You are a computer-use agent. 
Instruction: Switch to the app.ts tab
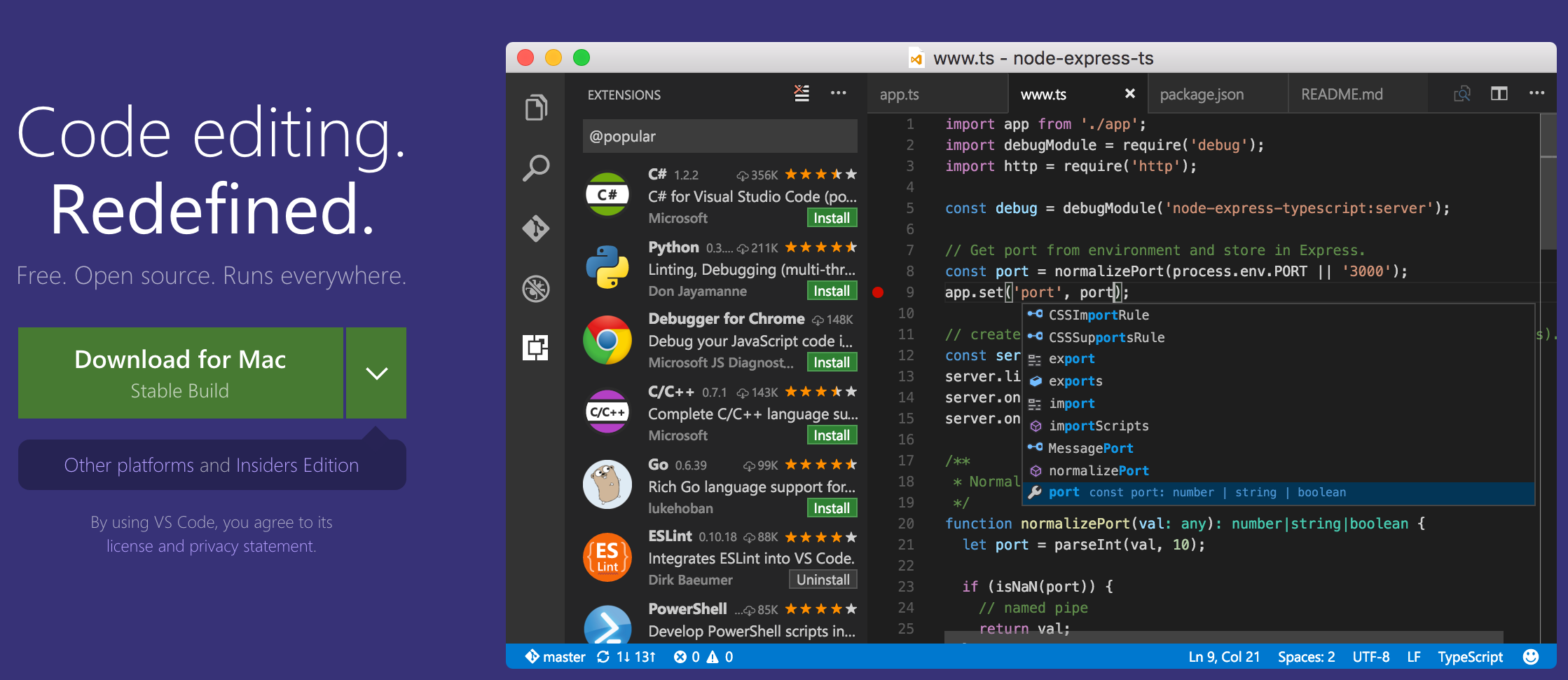899,93
